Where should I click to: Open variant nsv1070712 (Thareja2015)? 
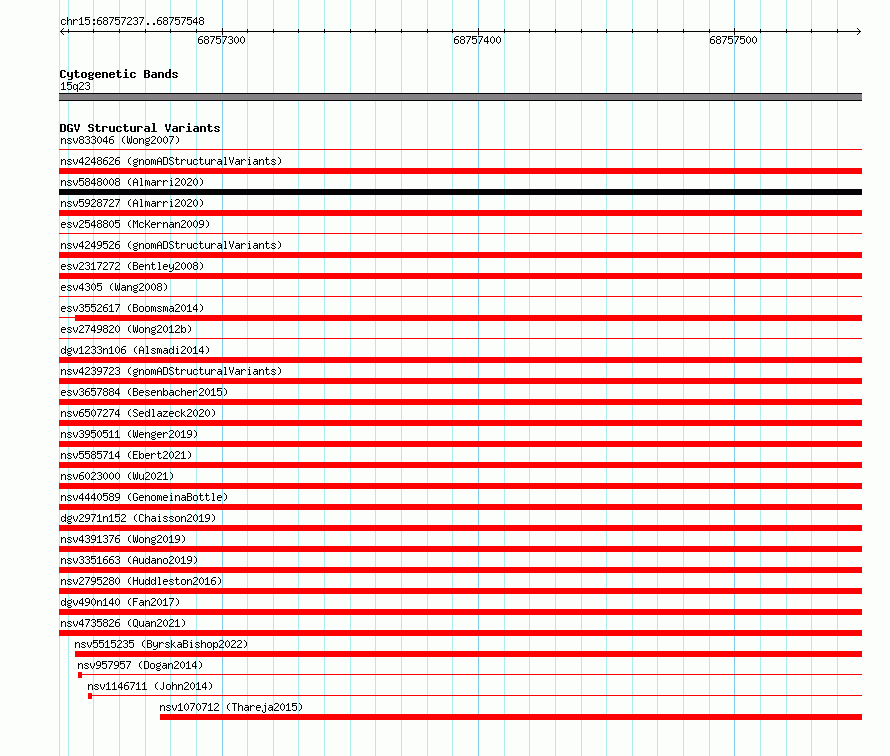(x=231, y=707)
